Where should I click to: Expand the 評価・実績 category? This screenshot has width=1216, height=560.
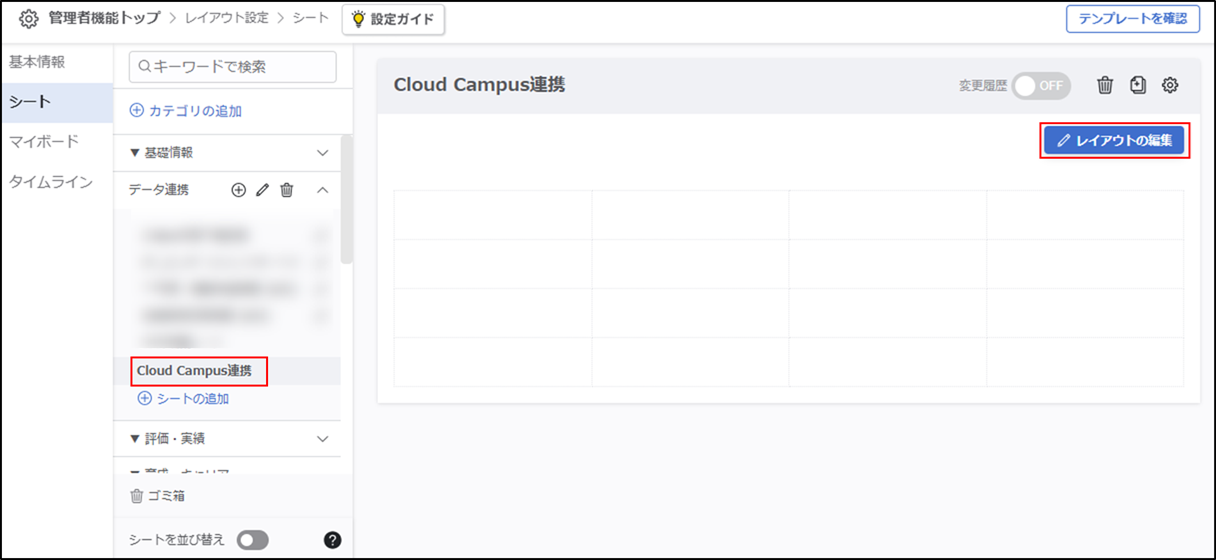tap(322, 439)
